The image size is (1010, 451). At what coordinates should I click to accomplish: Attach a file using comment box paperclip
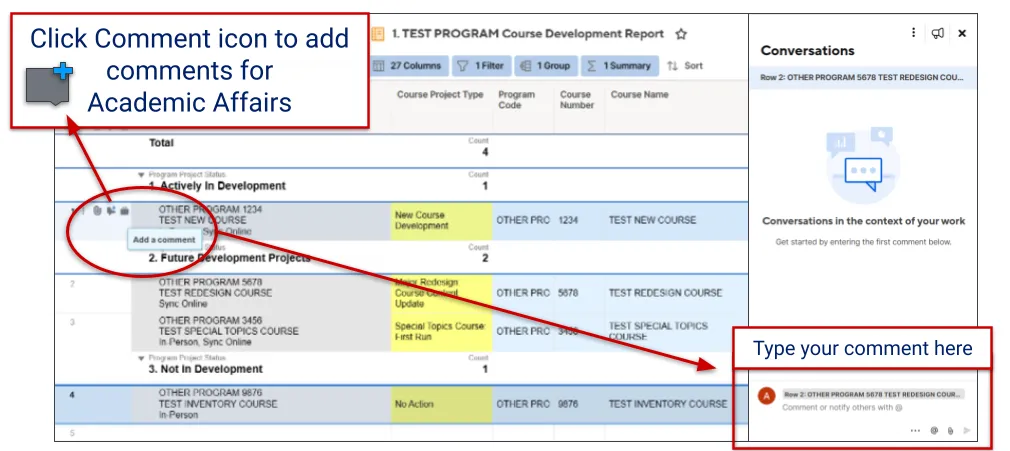click(x=950, y=430)
